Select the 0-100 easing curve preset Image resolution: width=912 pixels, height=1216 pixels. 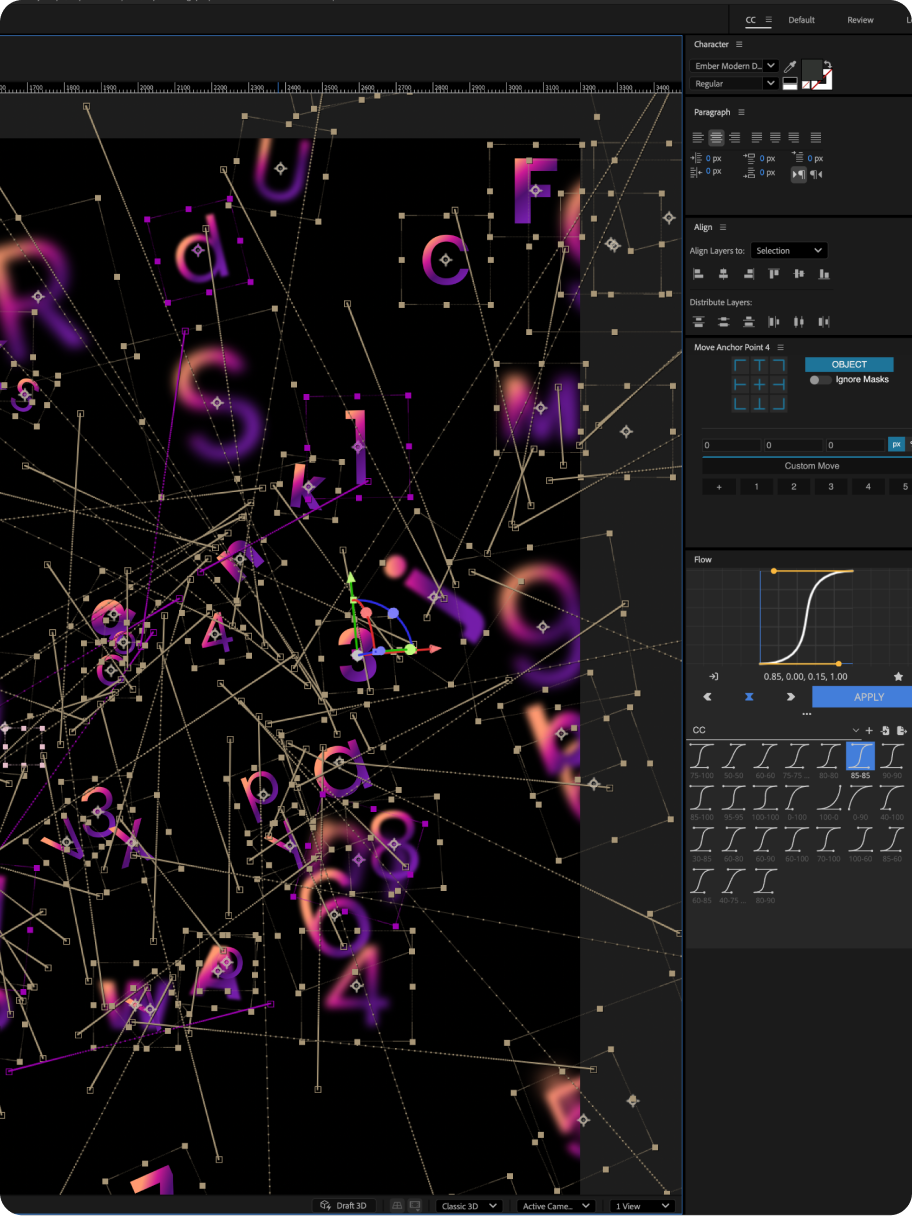pos(797,803)
